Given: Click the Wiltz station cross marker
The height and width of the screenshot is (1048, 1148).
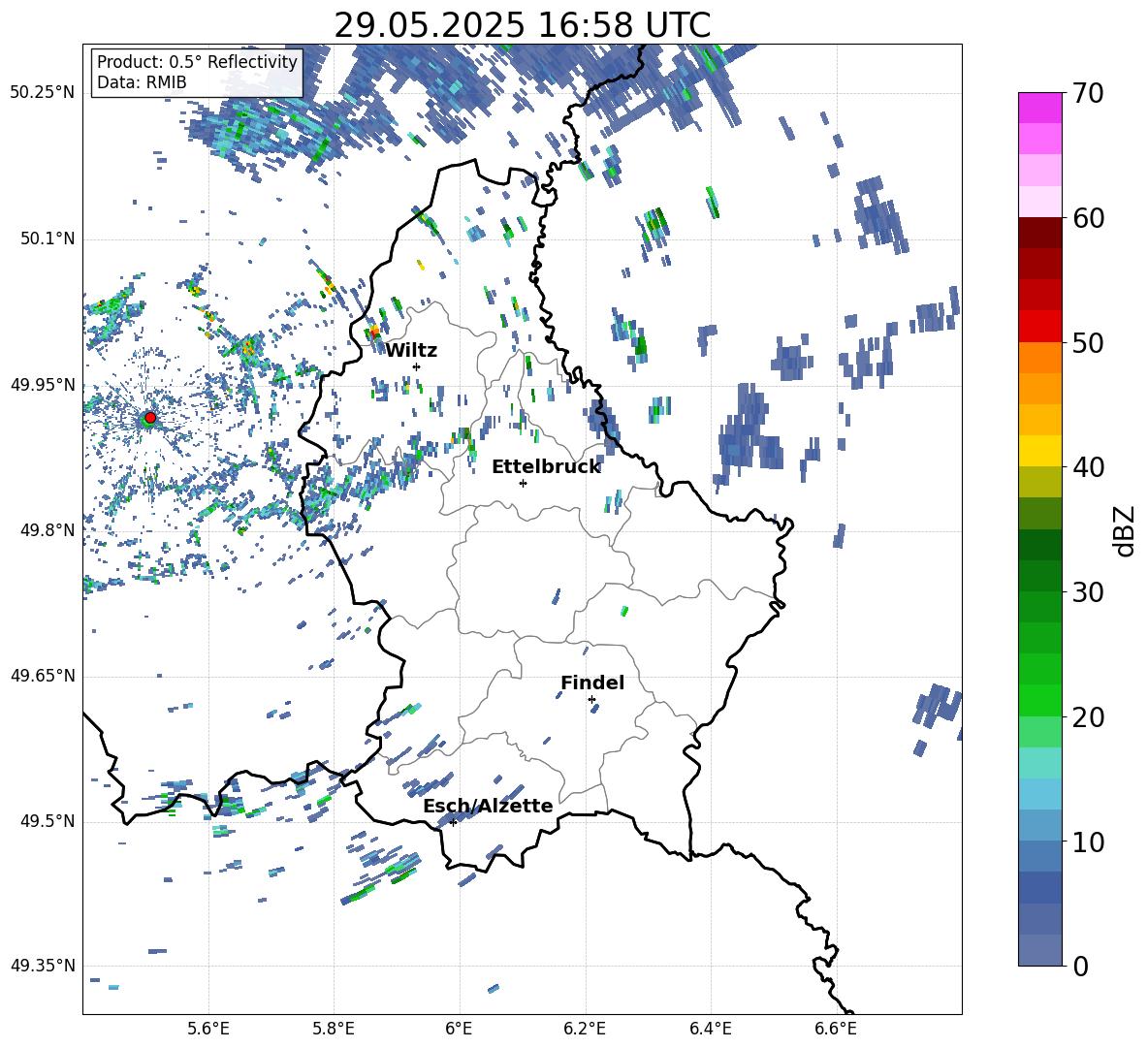Looking at the screenshot, I should point(417,366).
